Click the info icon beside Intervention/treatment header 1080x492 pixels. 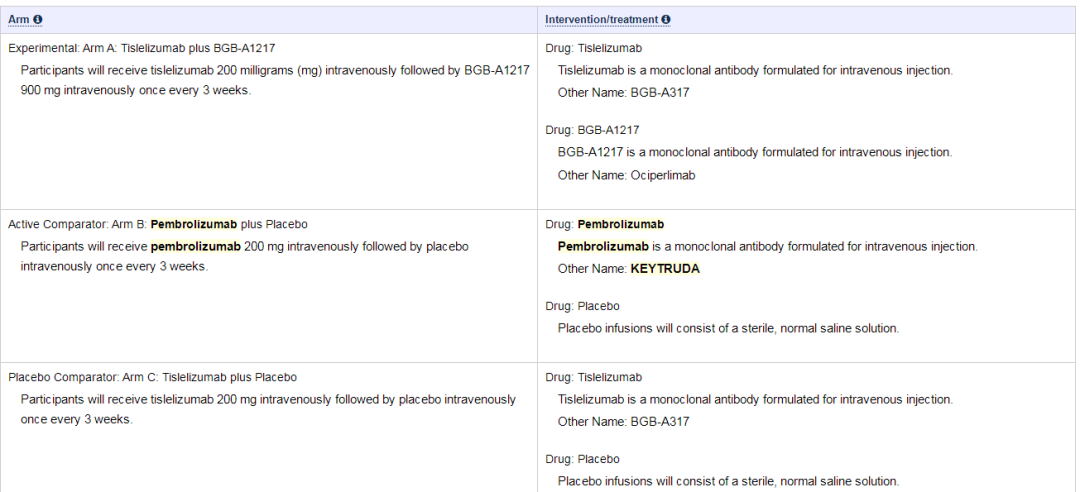[667, 19]
